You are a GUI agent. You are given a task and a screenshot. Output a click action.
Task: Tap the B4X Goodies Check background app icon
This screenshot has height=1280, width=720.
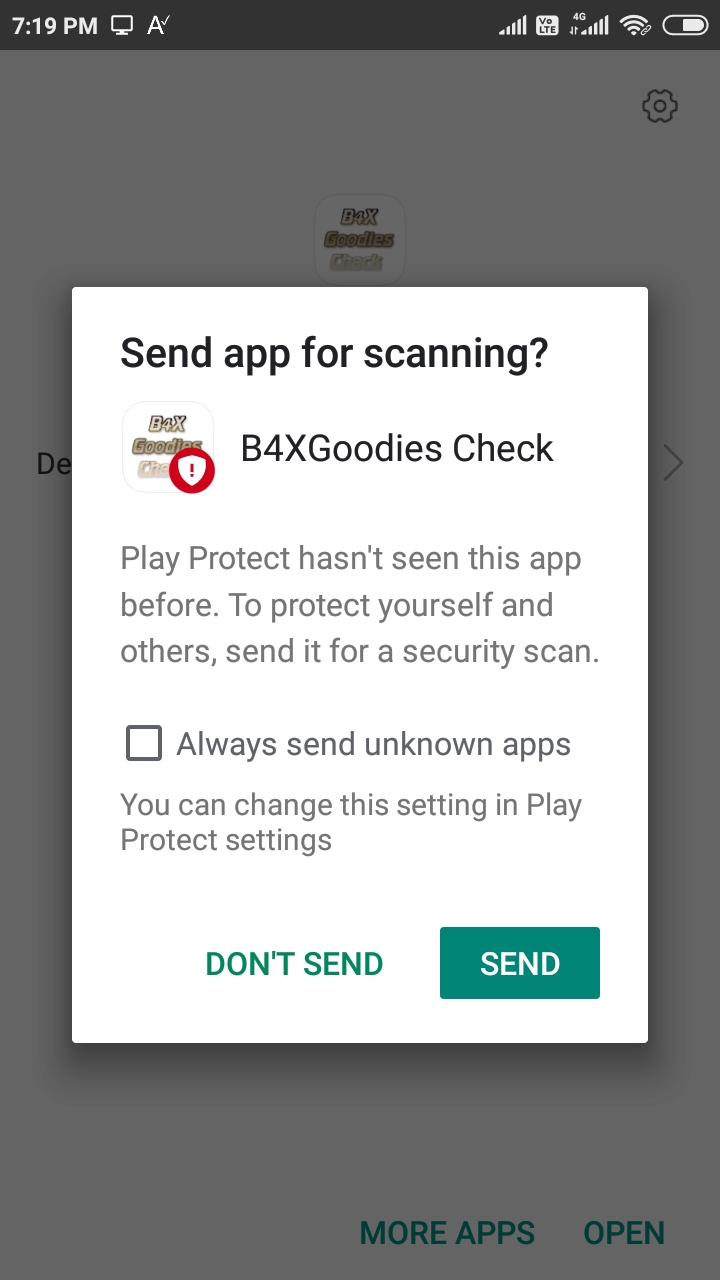click(360, 239)
